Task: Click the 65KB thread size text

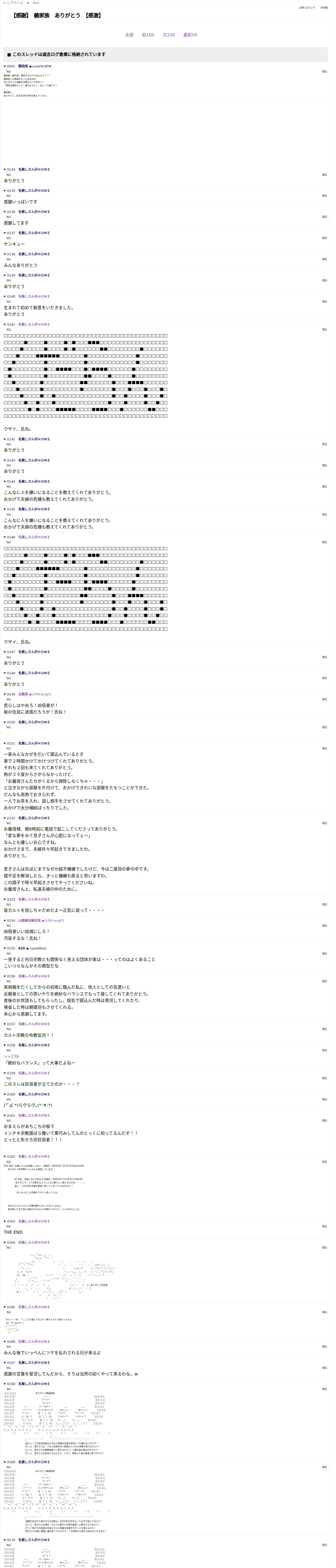Action: 324,8
